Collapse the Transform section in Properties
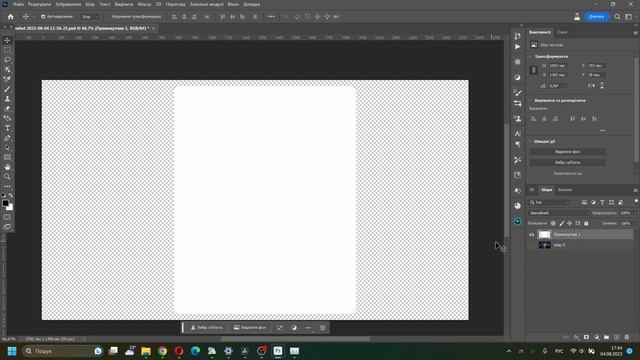Screen dimensions: 640x360 click(531, 56)
